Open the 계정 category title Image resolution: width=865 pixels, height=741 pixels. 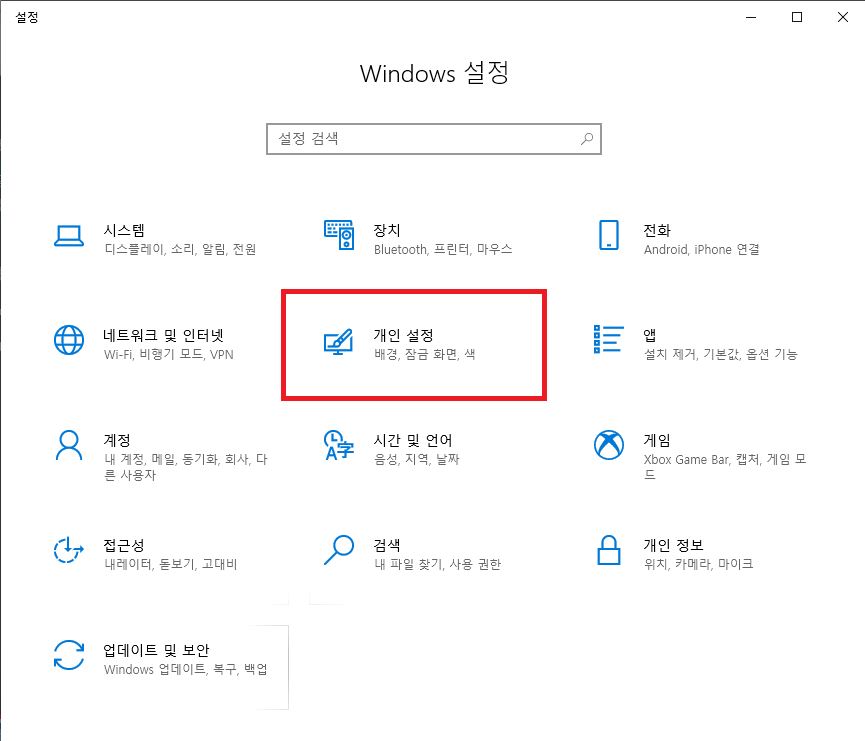(117, 440)
